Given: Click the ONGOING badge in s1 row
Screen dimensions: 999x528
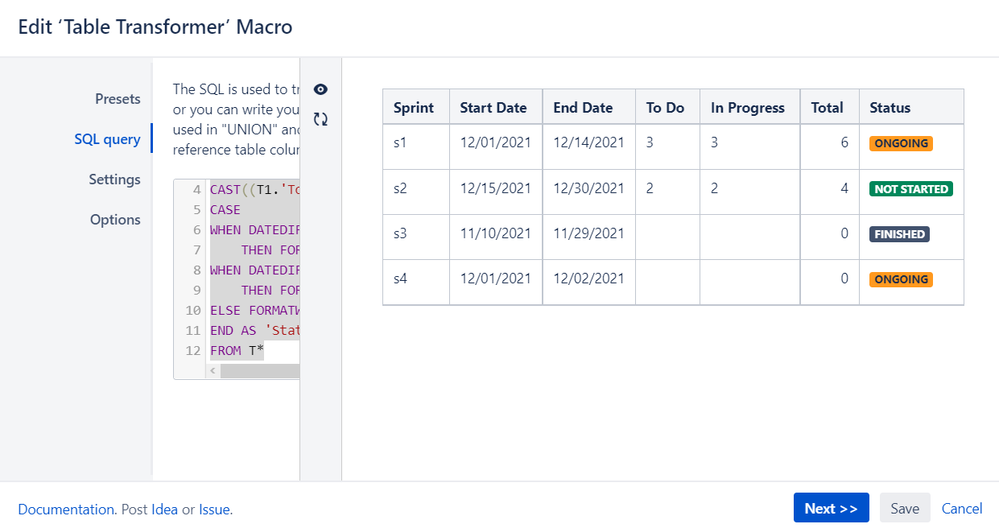Looking at the screenshot, I should point(901,143).
